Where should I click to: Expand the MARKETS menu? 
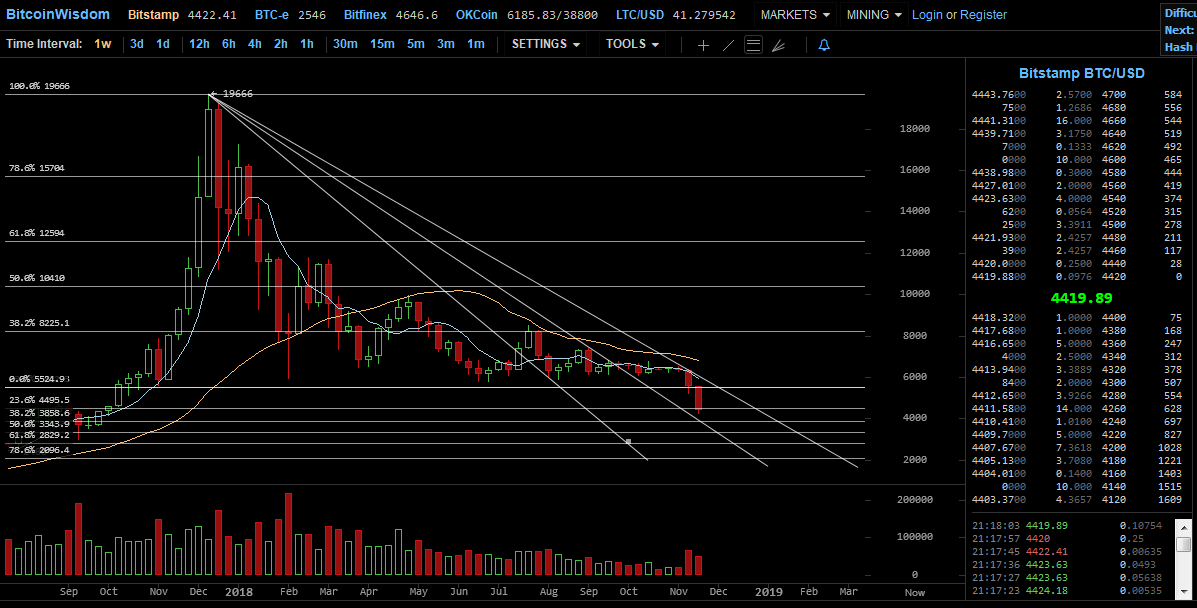[x=795, y=15]
